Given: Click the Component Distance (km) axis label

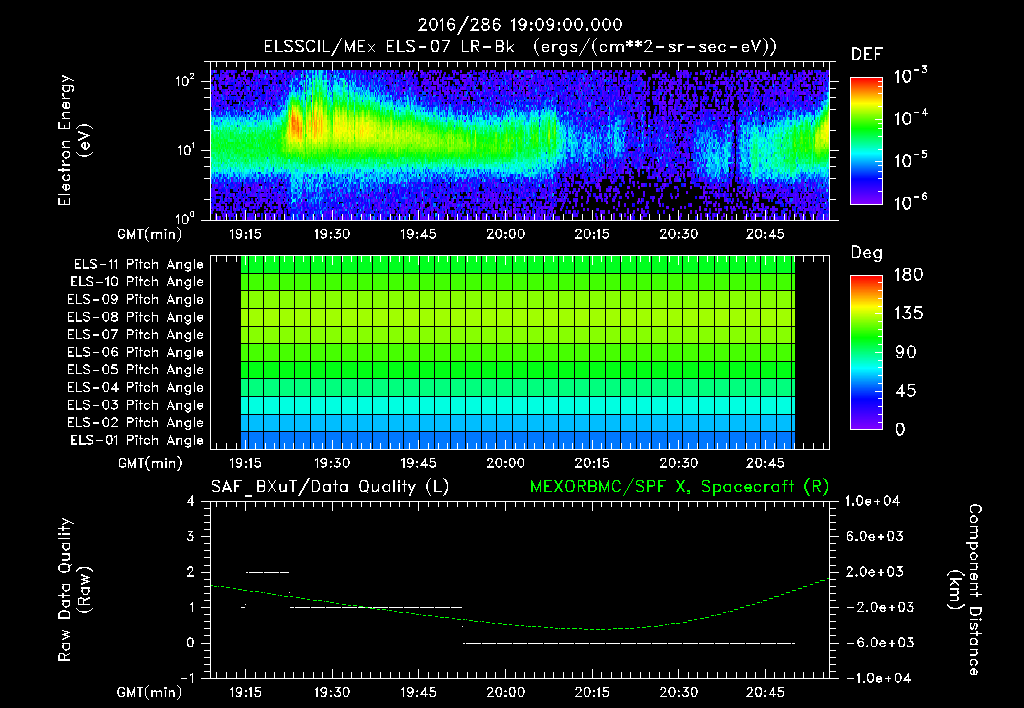Looking at the screenshot, I should click(x=965, y=590).
